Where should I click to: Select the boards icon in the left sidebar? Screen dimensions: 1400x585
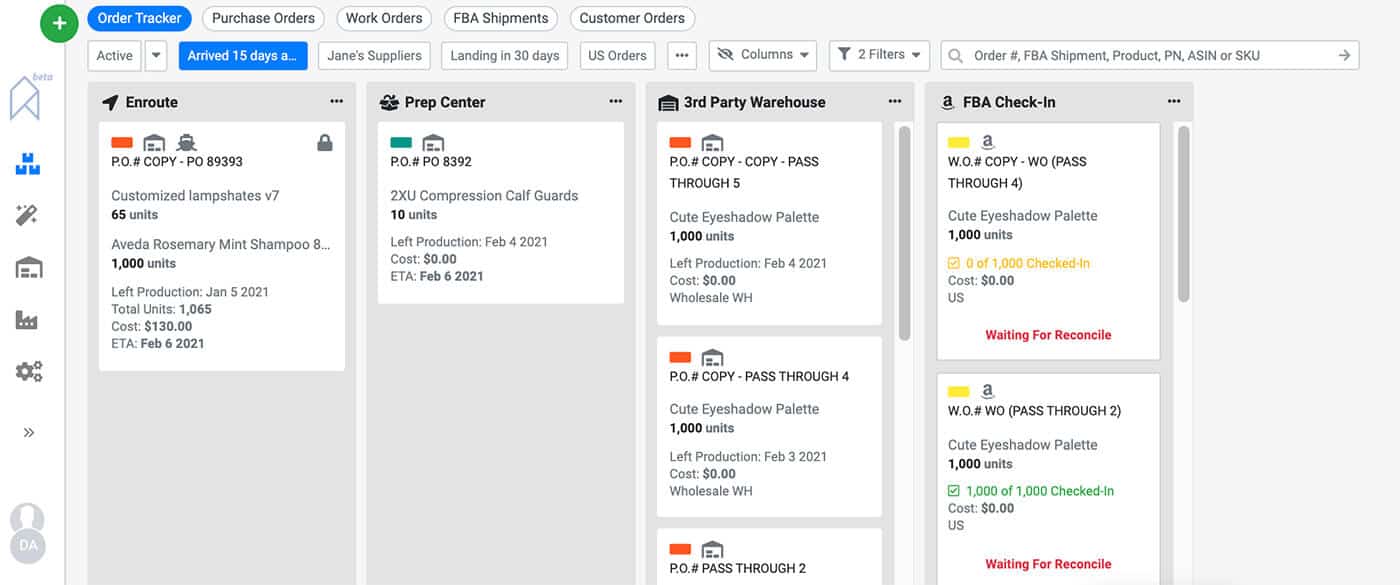point(29,161)
